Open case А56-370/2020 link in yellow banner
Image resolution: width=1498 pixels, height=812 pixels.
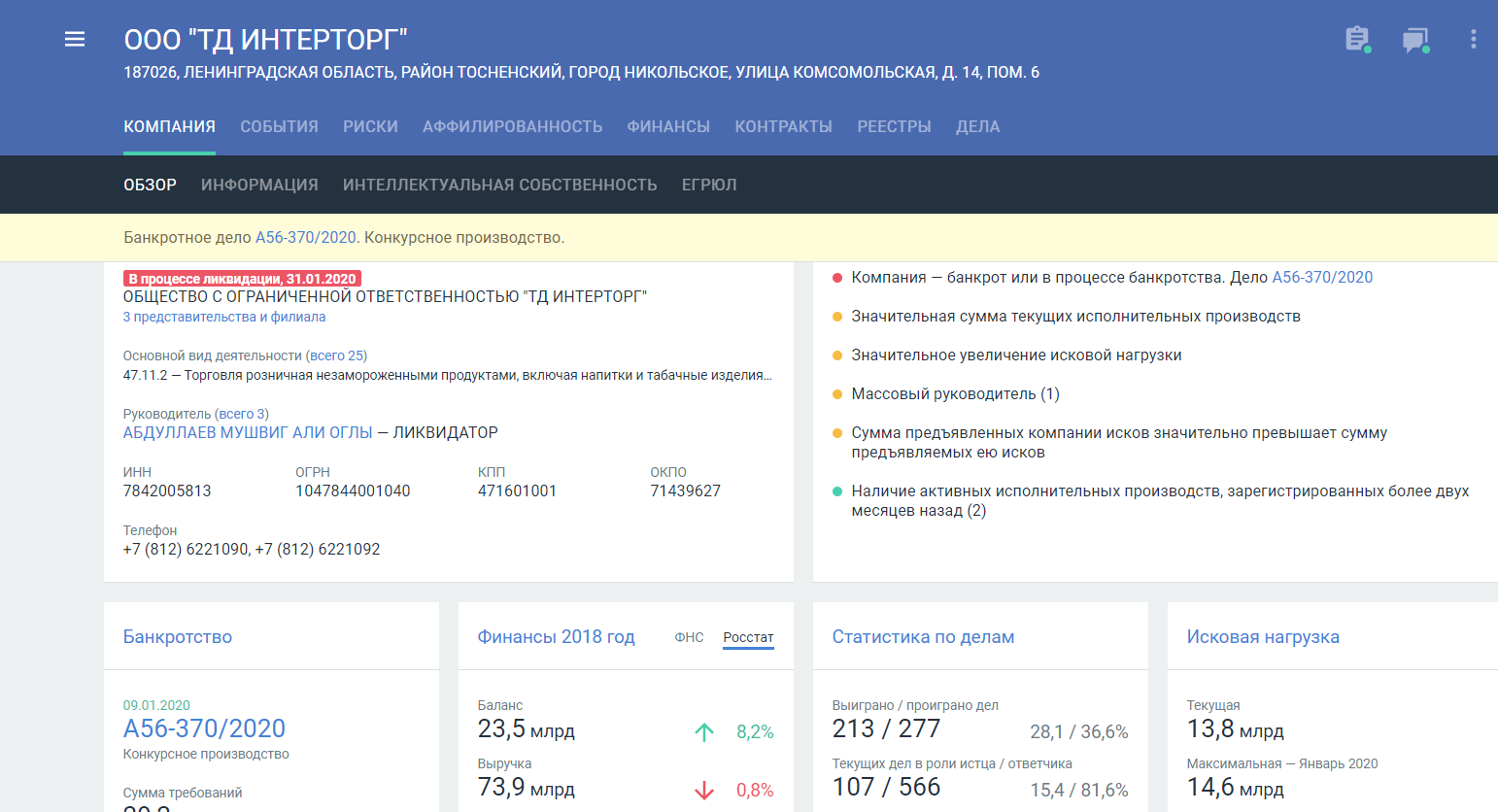tap(305, 238)
